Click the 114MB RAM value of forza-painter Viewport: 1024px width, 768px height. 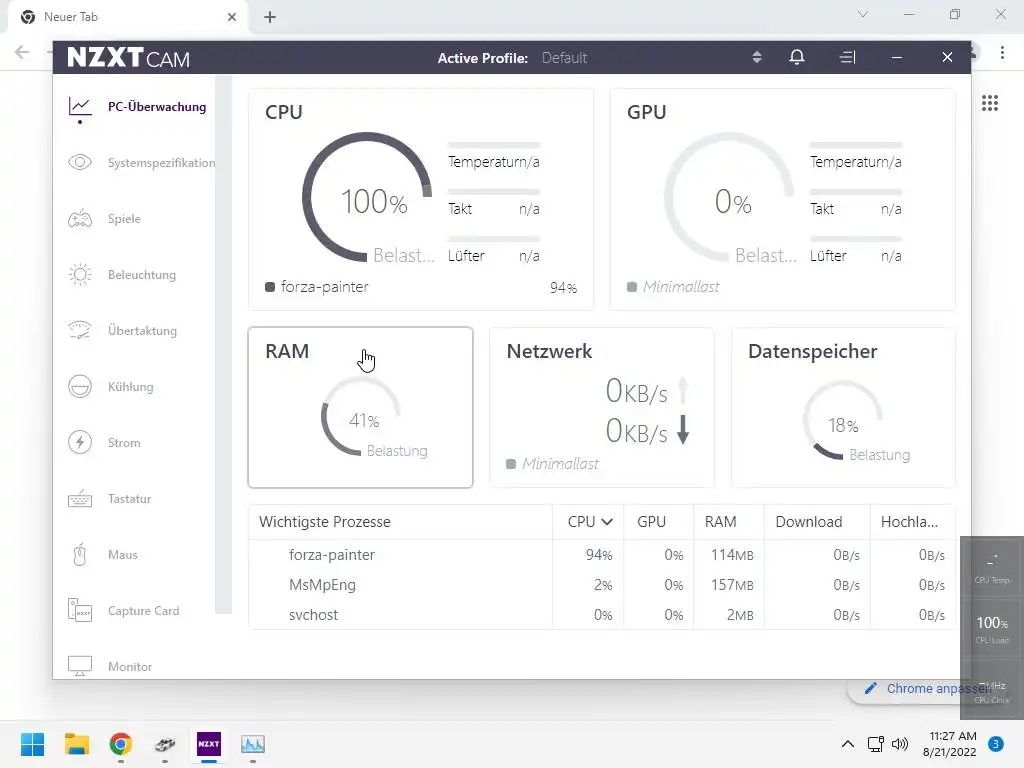point(732,555)
